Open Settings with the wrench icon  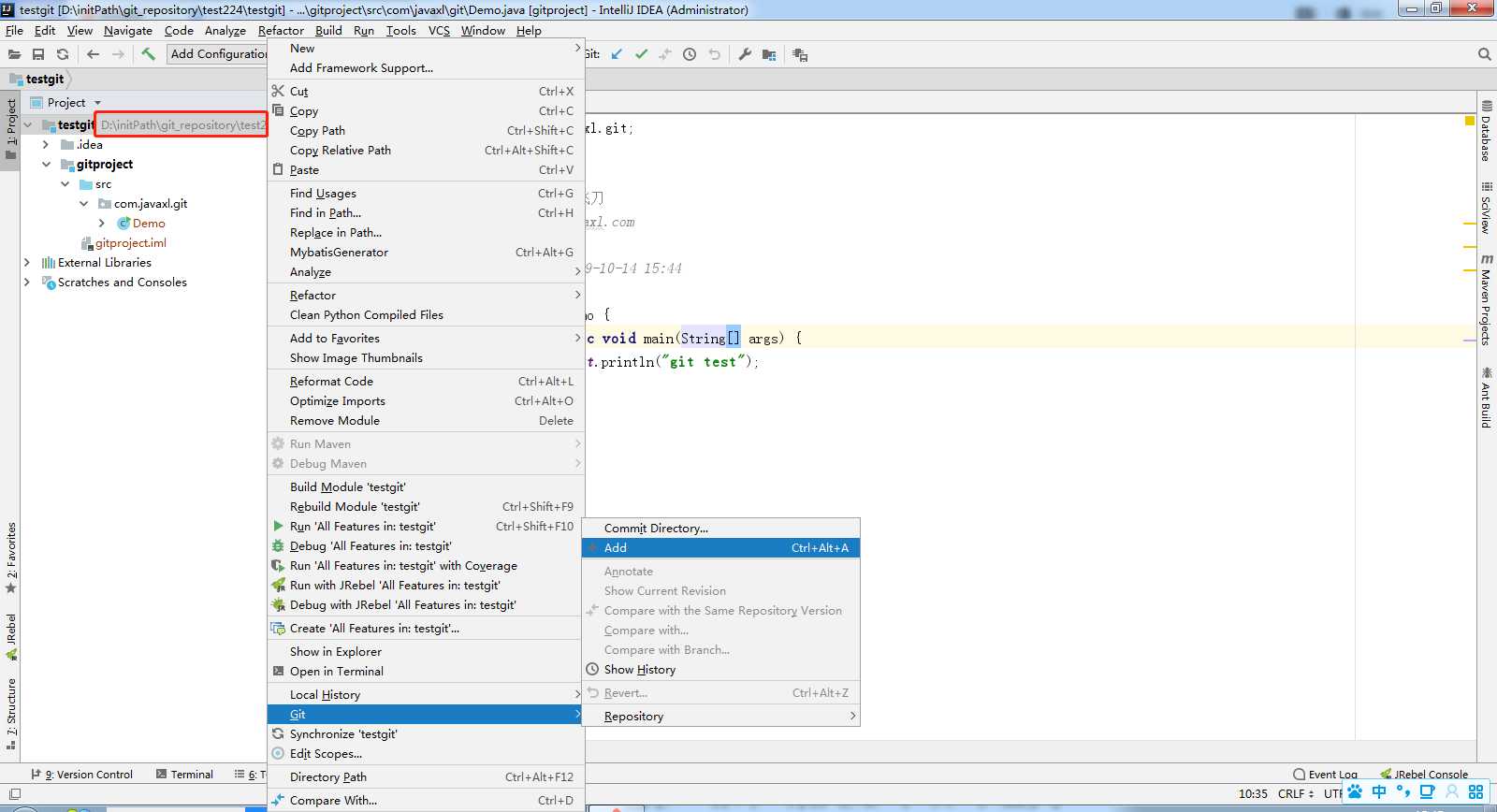[x=745, y=54]
